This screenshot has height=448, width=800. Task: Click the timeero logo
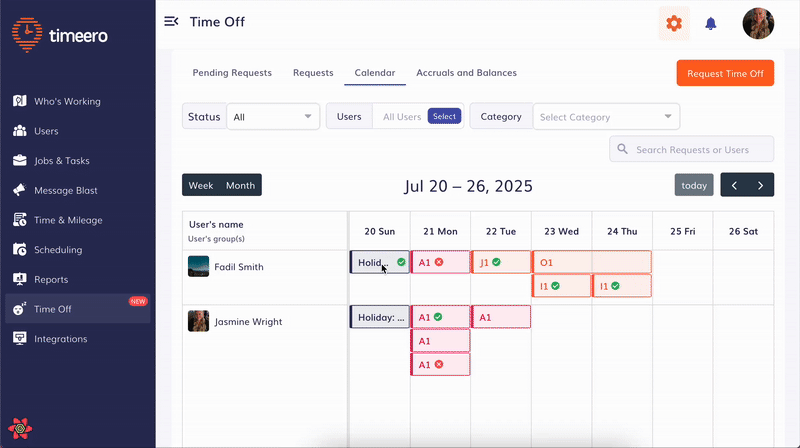point(60,35)
